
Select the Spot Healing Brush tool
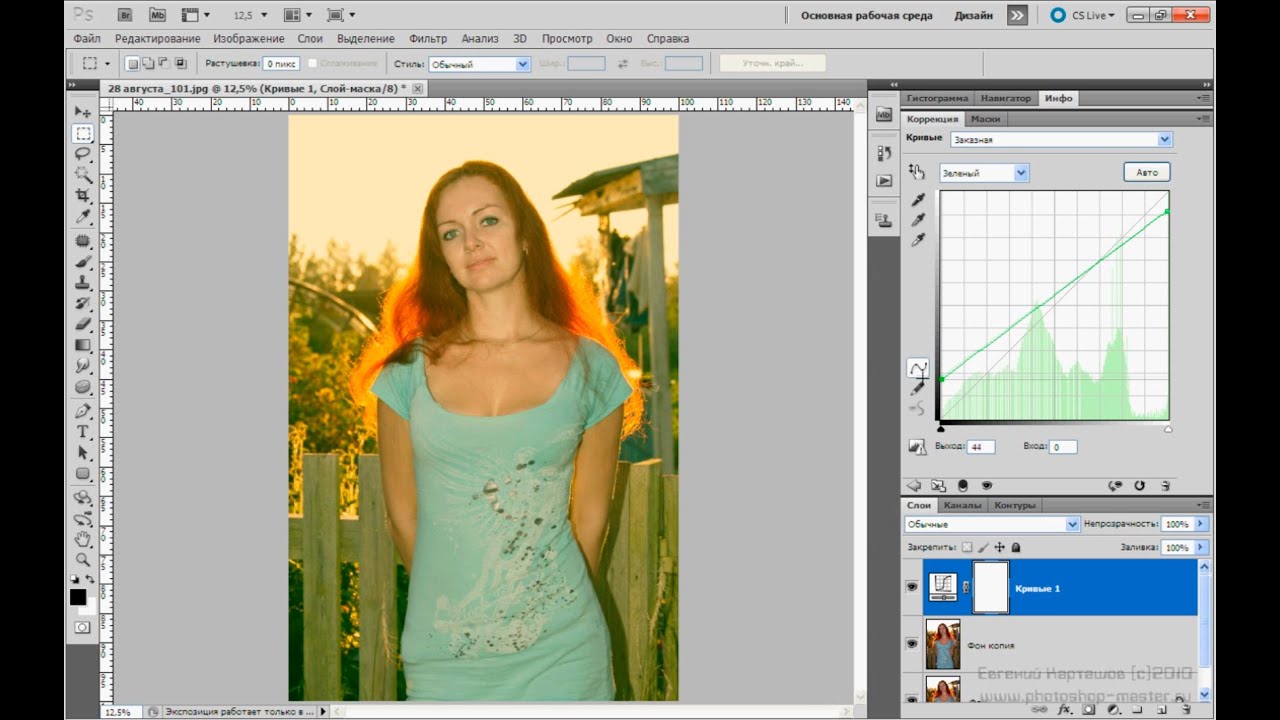tap(83, 241)
